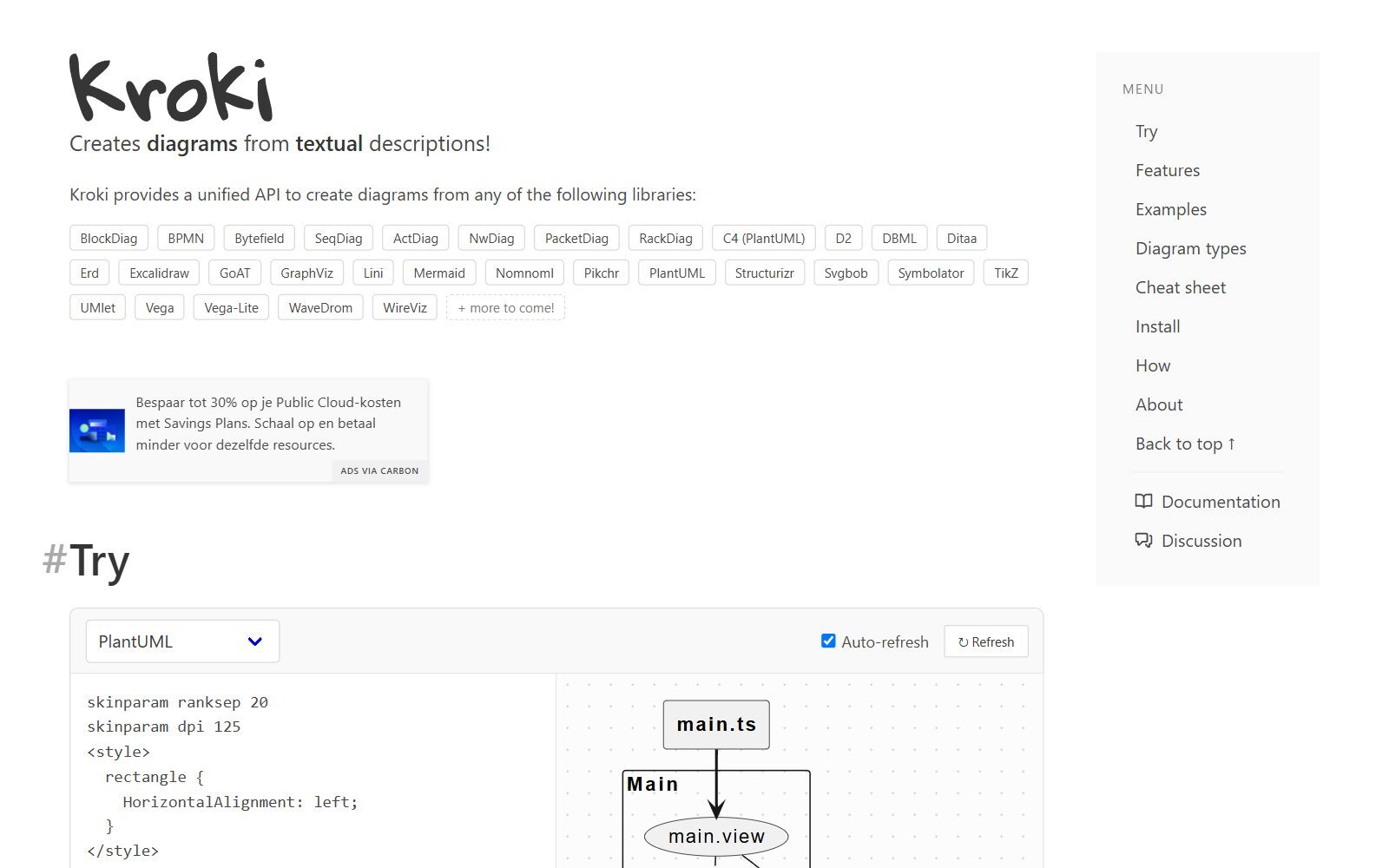Select the Excalidraw tag
Screen dimensions: 1389x868
click(159, 273)
